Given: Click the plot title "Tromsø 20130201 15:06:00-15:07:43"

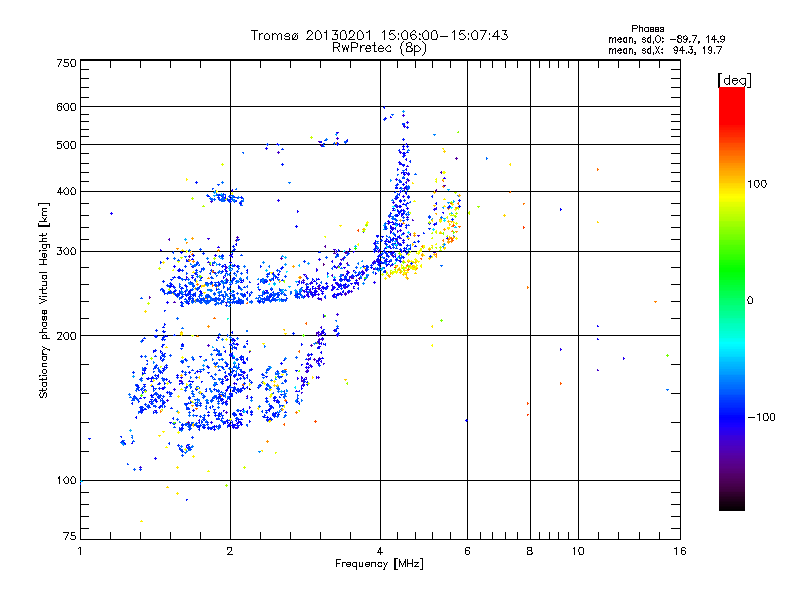Looking at the screenshot, I should pyautogui.click(x=380, y=35).
